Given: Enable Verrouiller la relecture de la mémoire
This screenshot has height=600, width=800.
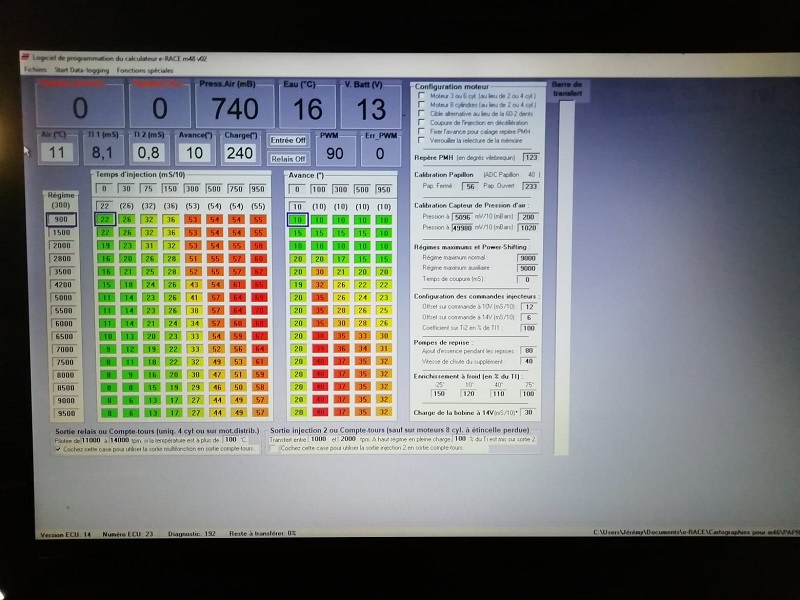Looking at the screenshot, I should coord(421,140).
